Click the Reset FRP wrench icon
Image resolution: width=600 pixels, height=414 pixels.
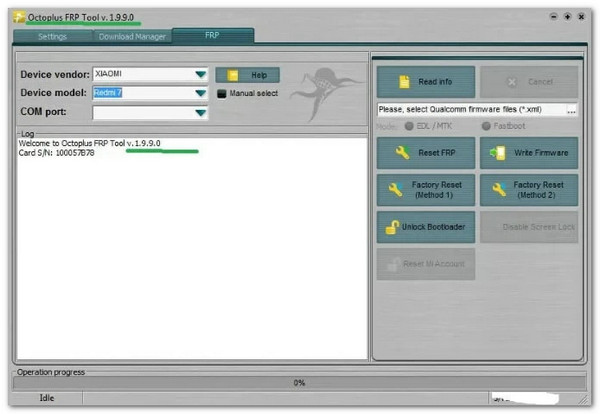[x=402, y=153]
